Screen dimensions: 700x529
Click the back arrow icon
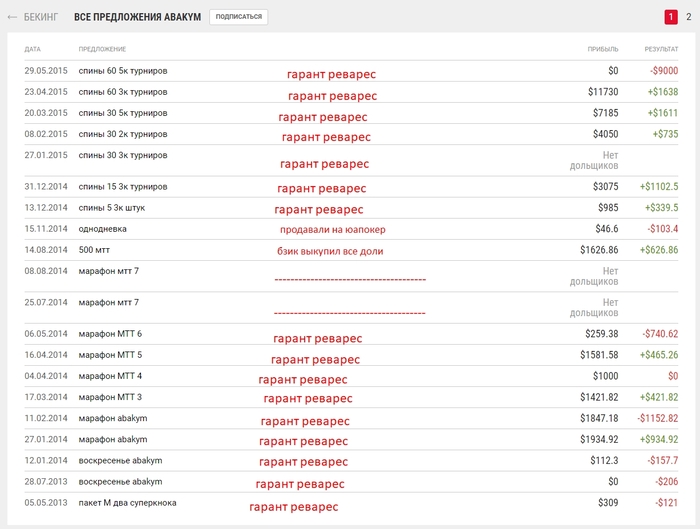[12, 17]
